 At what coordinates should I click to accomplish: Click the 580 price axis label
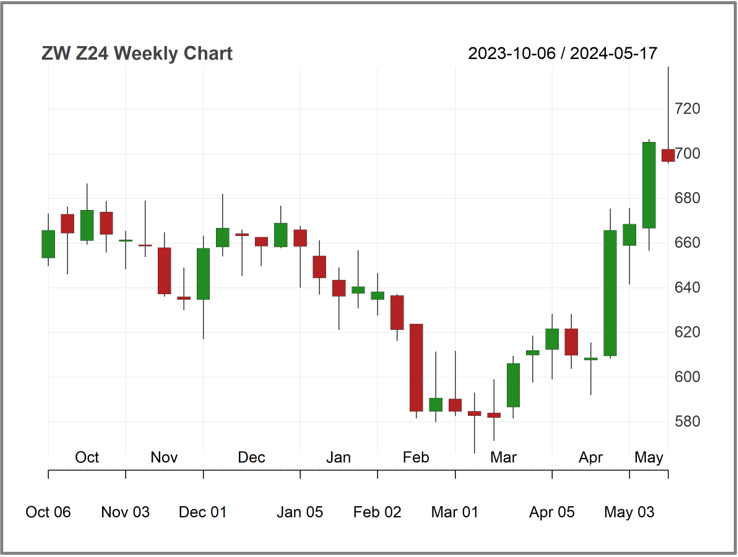[687, 421]
